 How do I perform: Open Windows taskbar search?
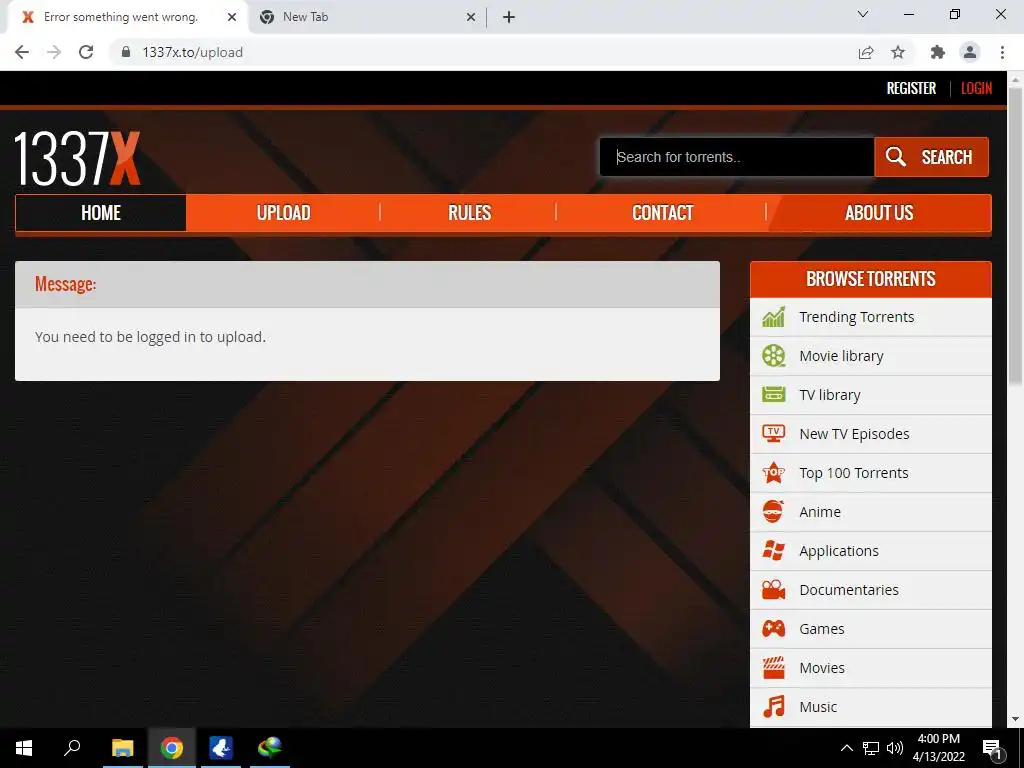tap(72, 748)
